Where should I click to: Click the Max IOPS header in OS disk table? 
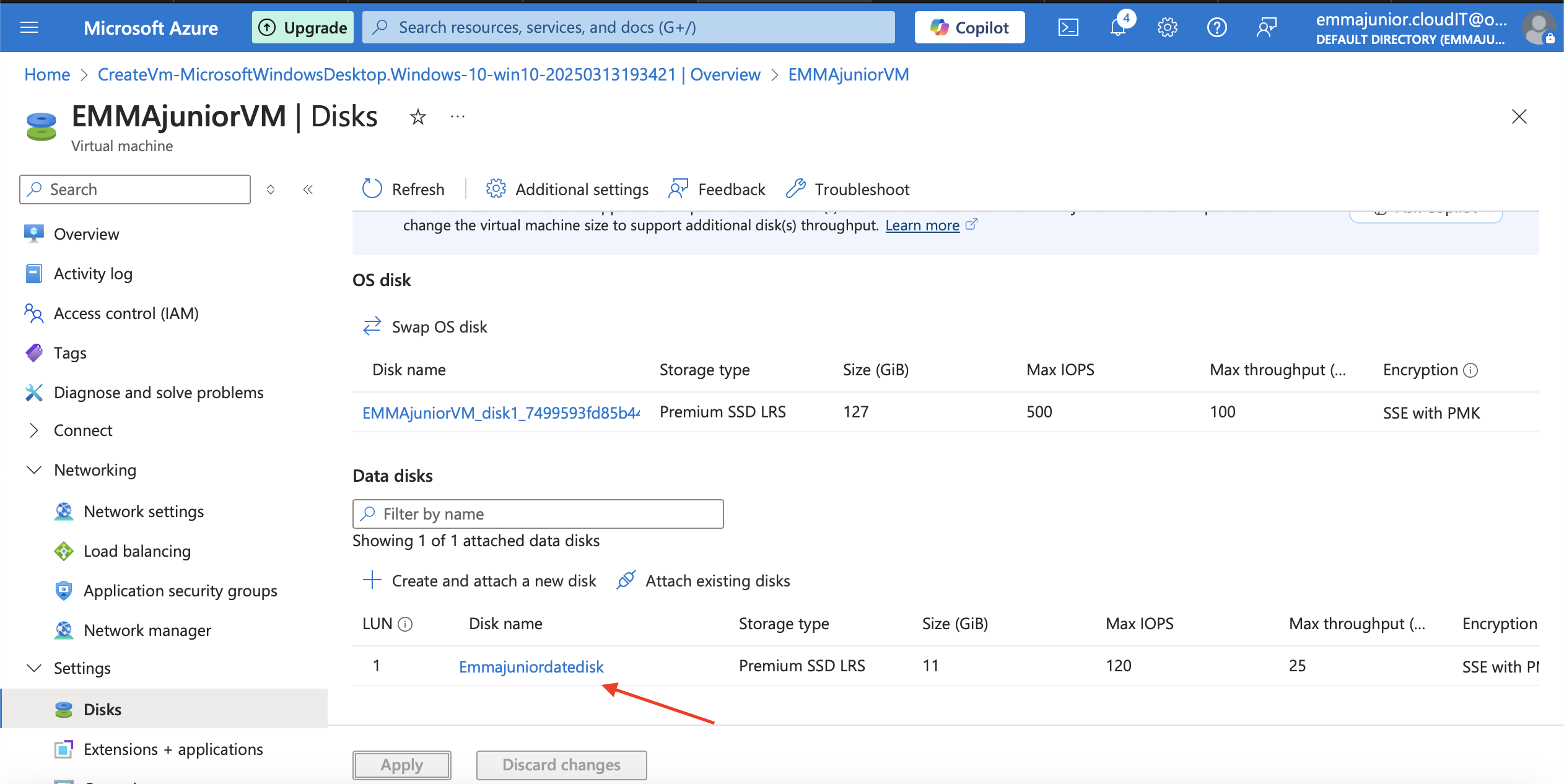tap(1060, 370)
